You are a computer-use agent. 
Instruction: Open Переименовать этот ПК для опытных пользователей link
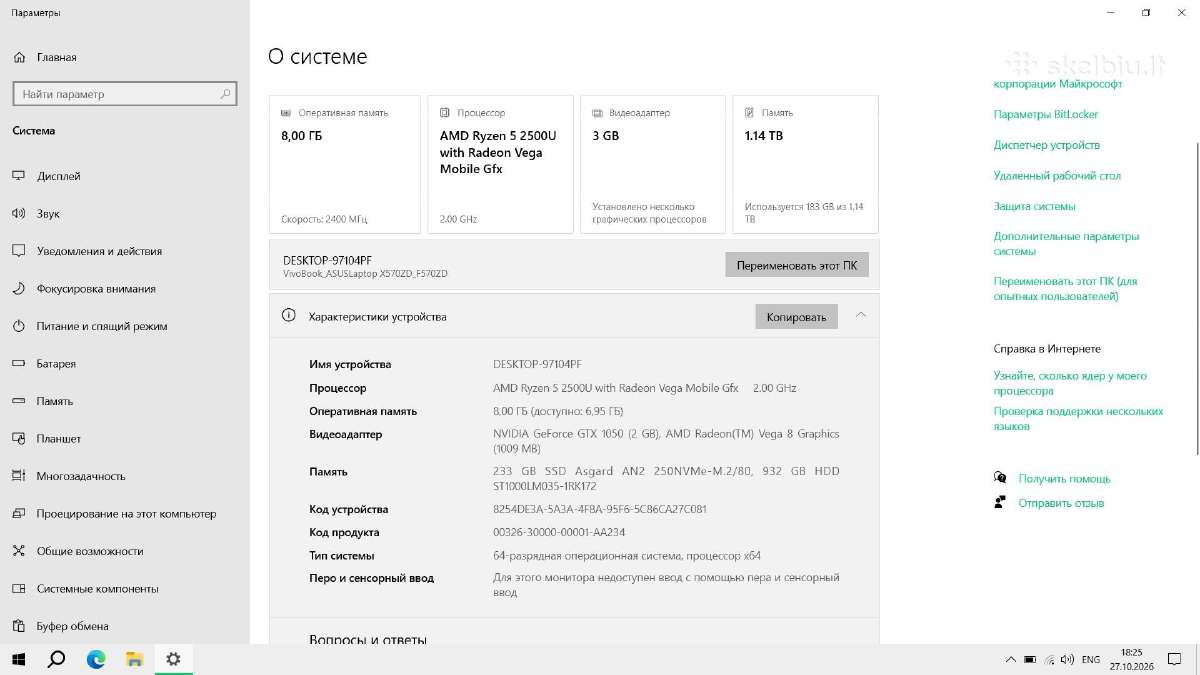coord(1065,289)
